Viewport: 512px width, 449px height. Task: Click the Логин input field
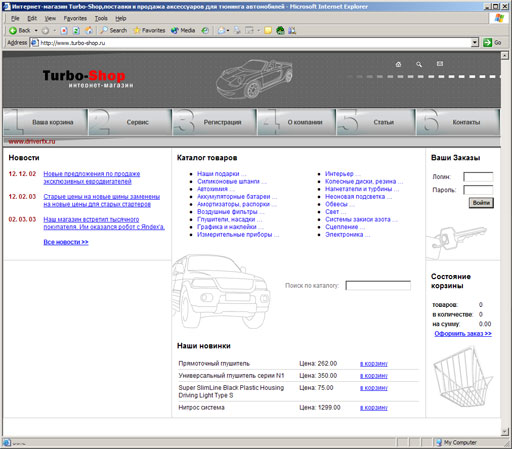(478, 177)
